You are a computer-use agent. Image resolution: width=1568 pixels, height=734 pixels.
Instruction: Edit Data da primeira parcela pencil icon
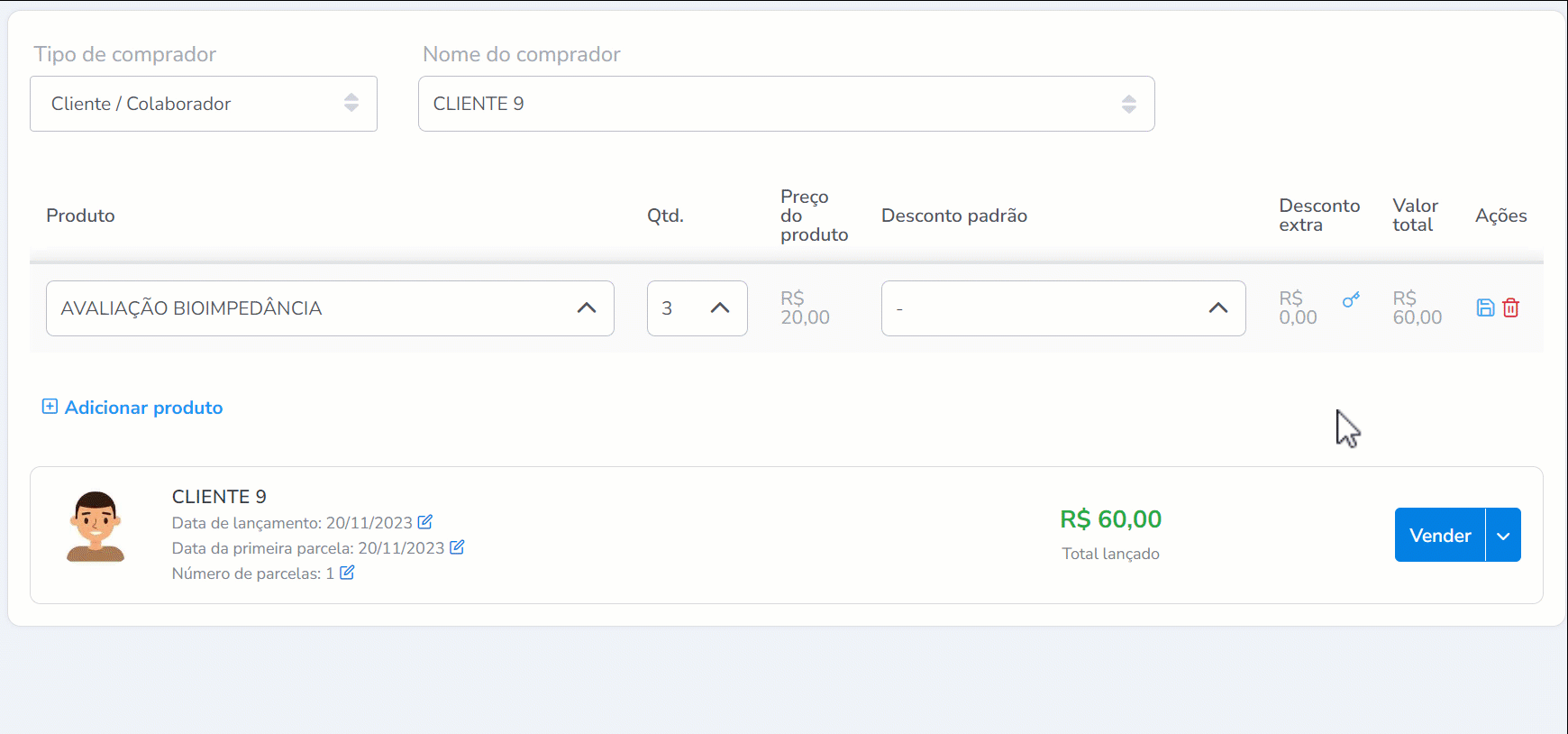point(457,547)
